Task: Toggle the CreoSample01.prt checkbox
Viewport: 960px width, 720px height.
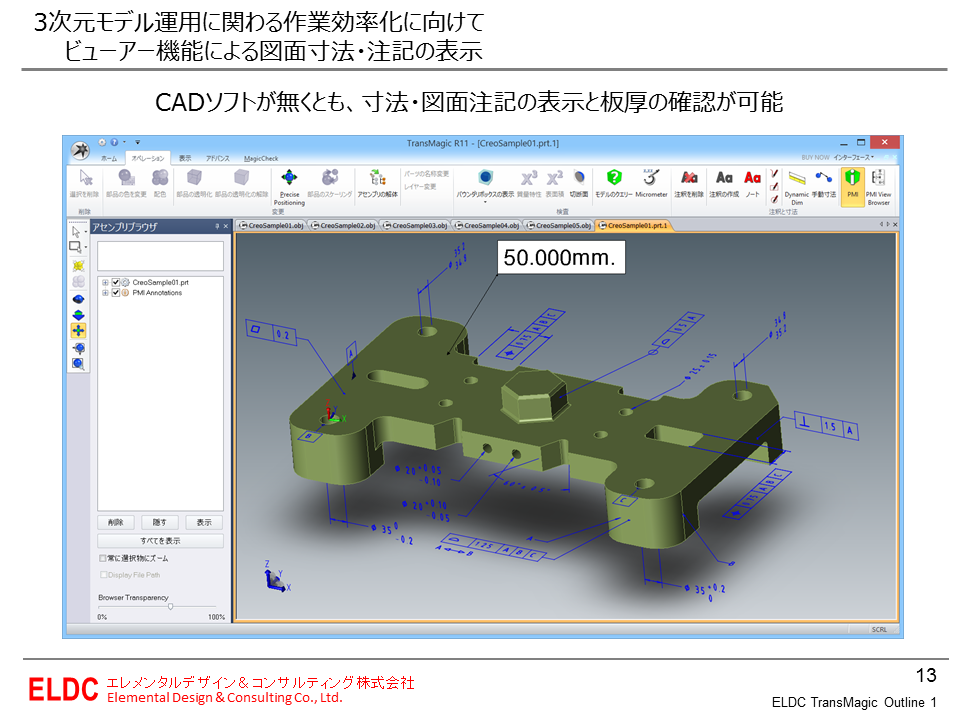Action: (x=116, y=282)
